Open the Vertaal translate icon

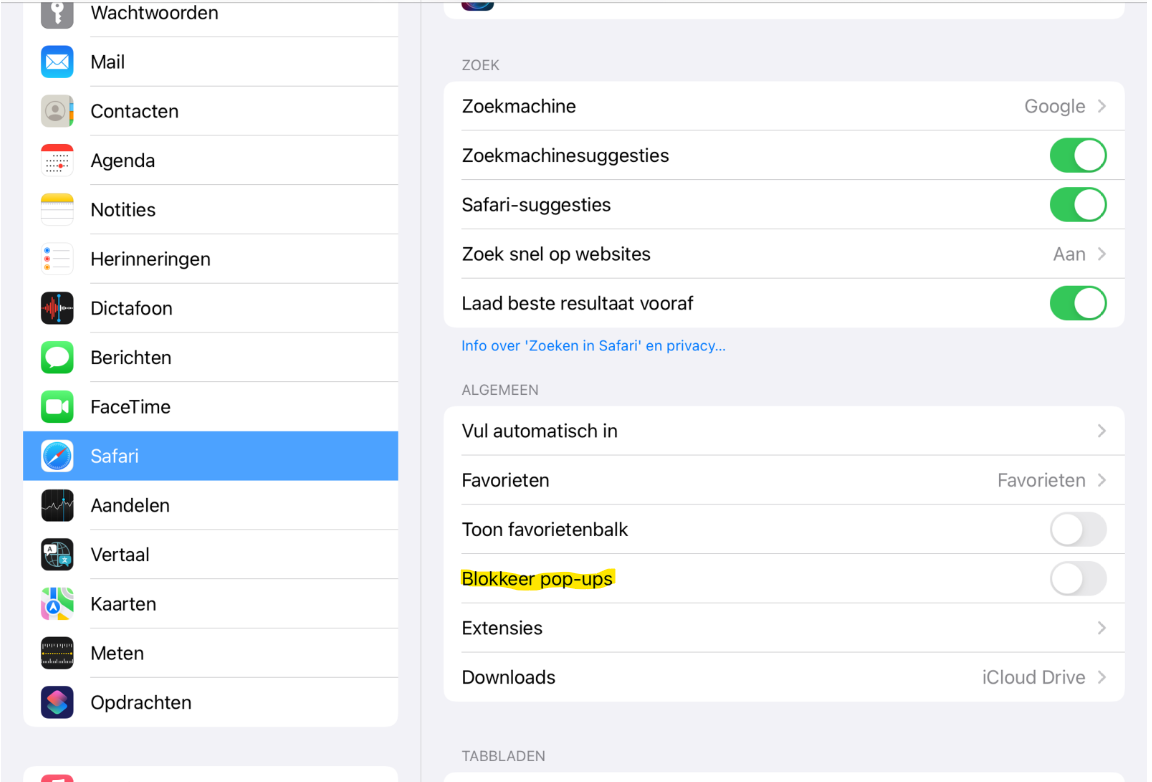[x=57, y=554]
